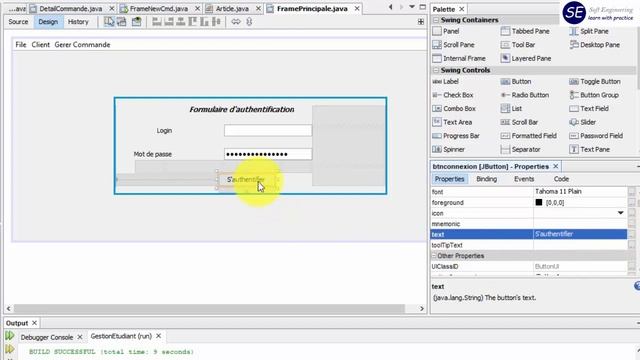Open the File menu in the form
The image size is (640, 360).
click(21, 45)
